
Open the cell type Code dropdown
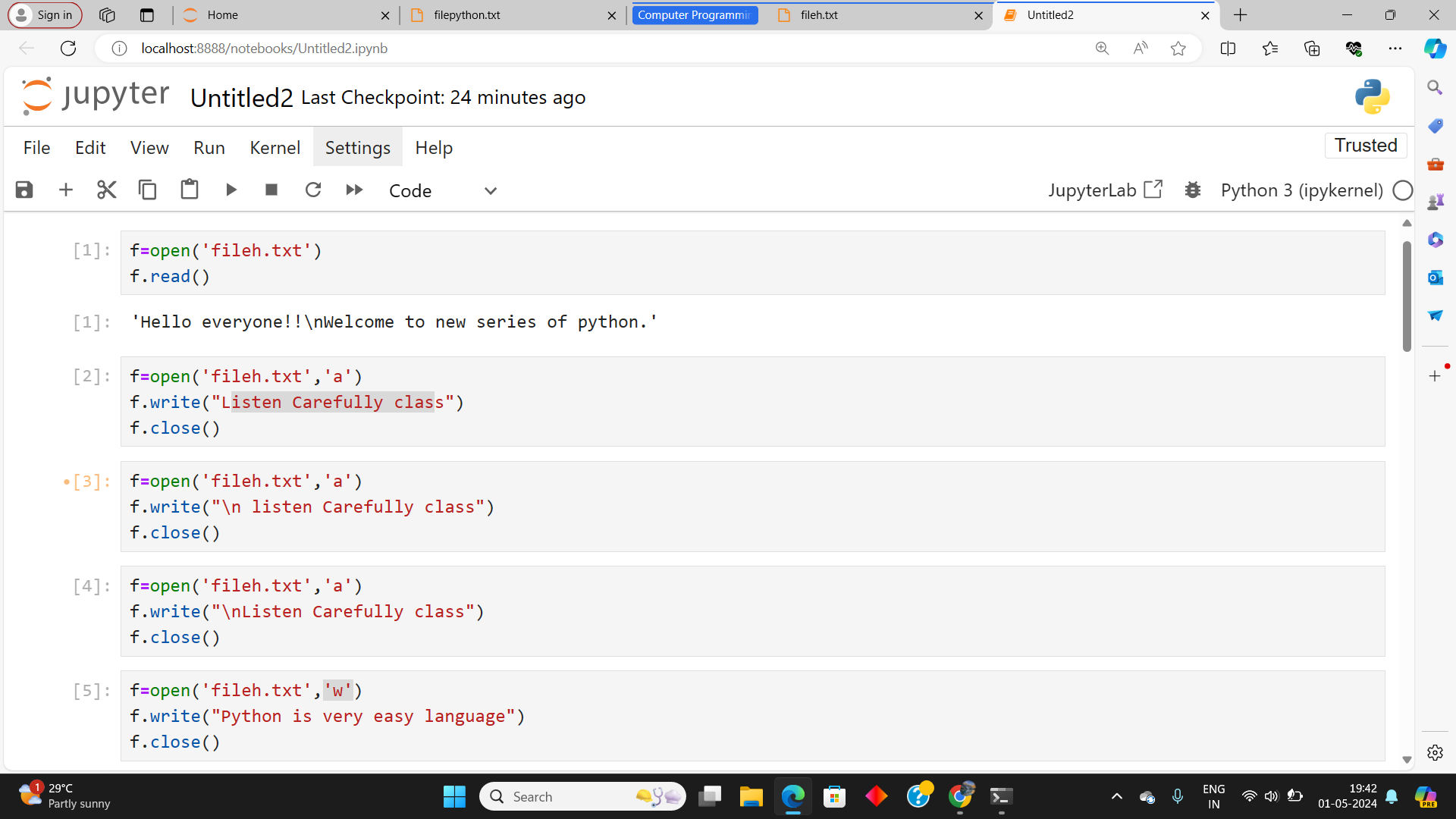pos(443,191)
